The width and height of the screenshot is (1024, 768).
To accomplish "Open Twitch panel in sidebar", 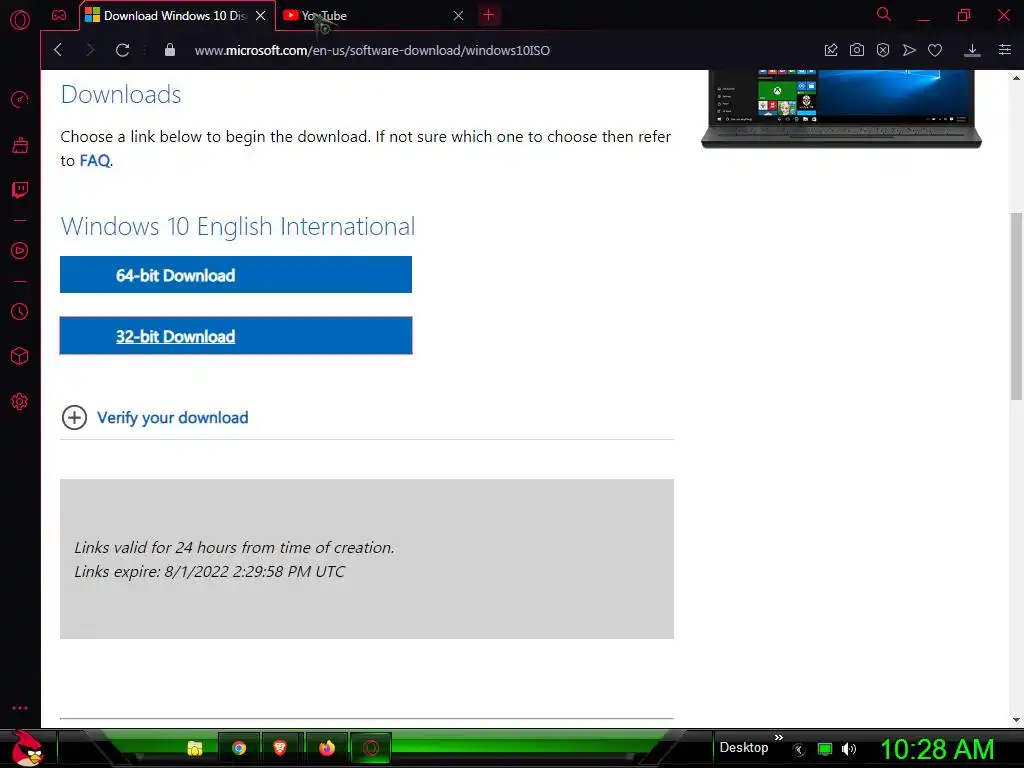I will (20, 190).
